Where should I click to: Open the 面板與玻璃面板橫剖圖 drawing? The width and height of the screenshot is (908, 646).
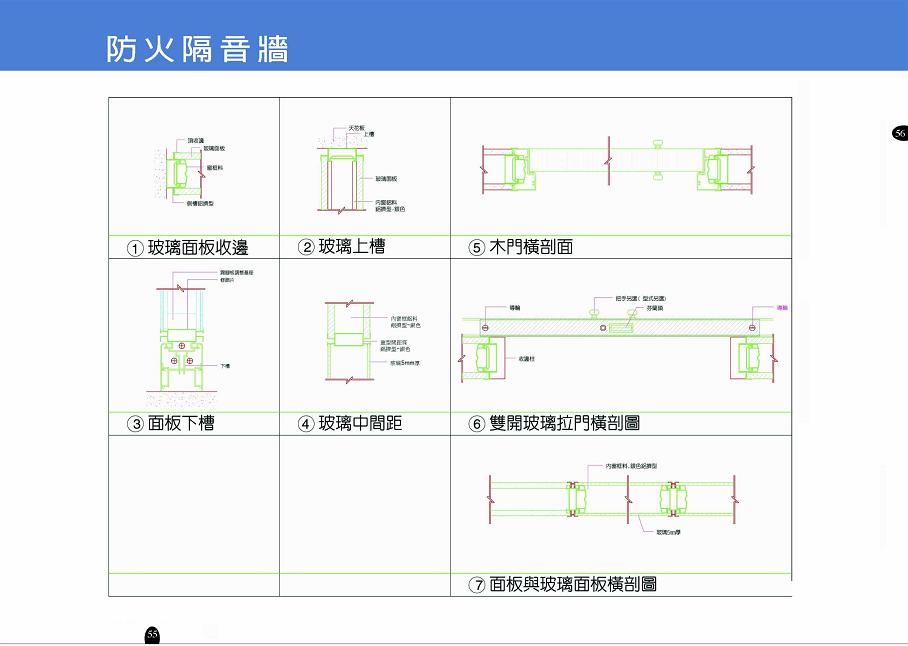614,497
